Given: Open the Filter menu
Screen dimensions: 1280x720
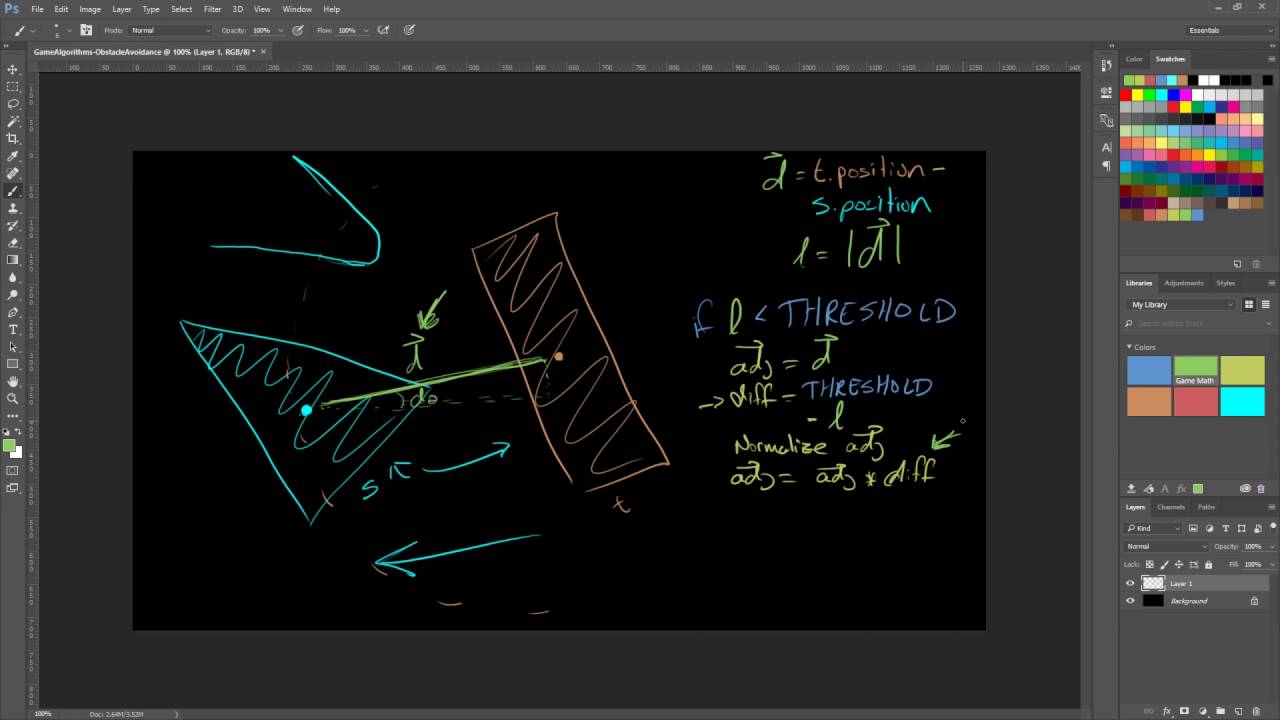Looking at the screenshot, I should [x=212, y=9].
